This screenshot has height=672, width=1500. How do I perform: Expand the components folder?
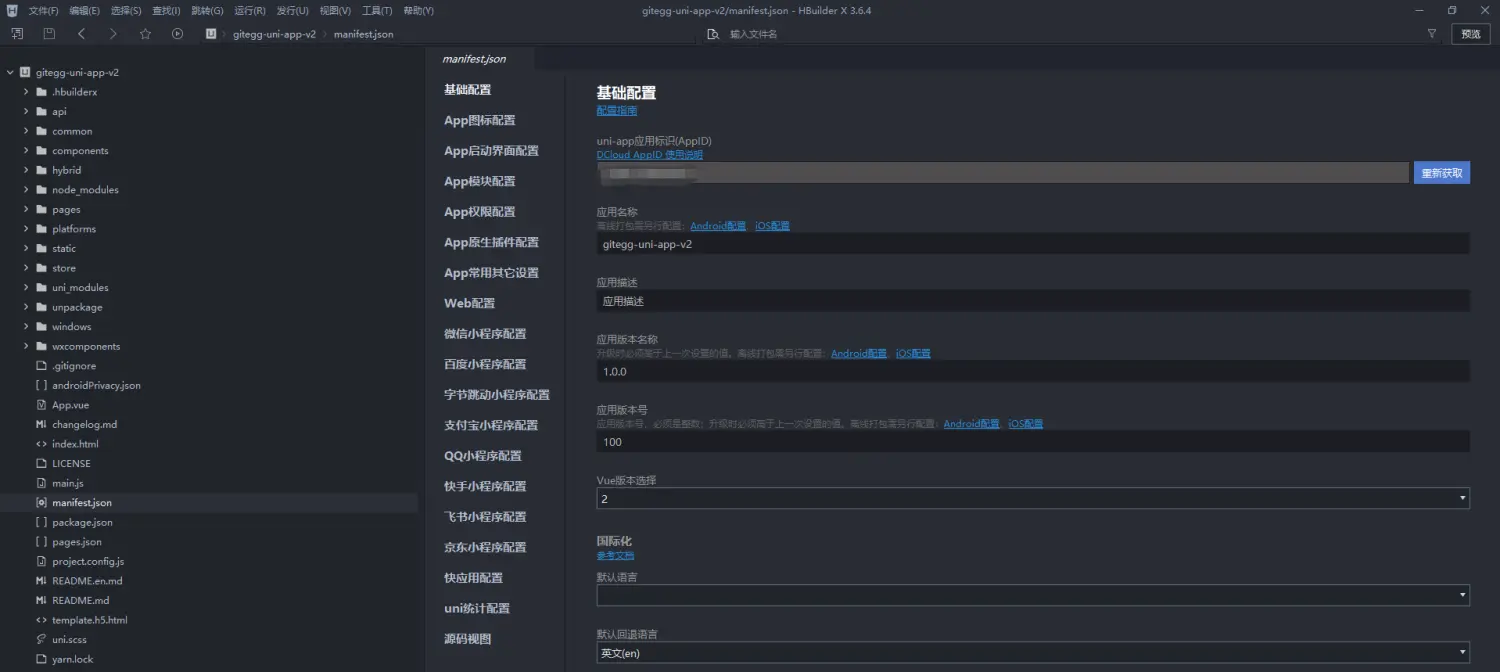coord(25,150)
